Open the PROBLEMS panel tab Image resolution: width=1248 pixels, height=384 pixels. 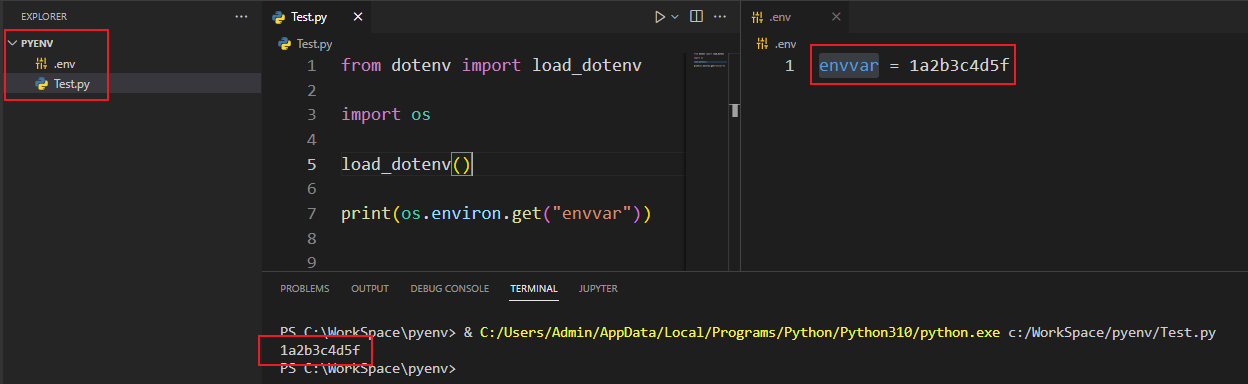[x=304, y=289]
